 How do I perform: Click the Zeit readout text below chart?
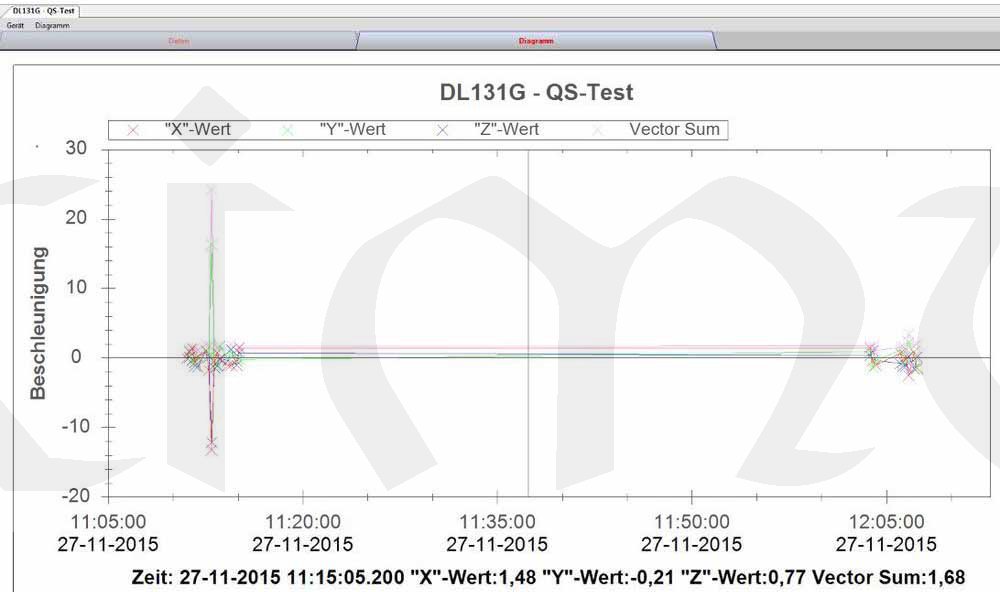pos(549,578)
